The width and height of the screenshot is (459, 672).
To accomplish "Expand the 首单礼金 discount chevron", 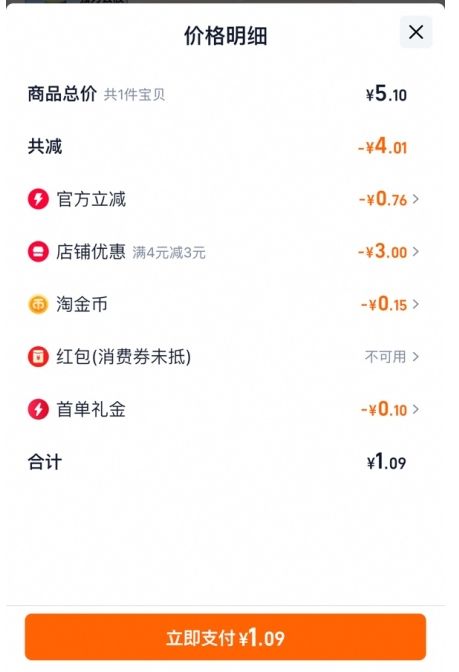I will click(415, 409).
